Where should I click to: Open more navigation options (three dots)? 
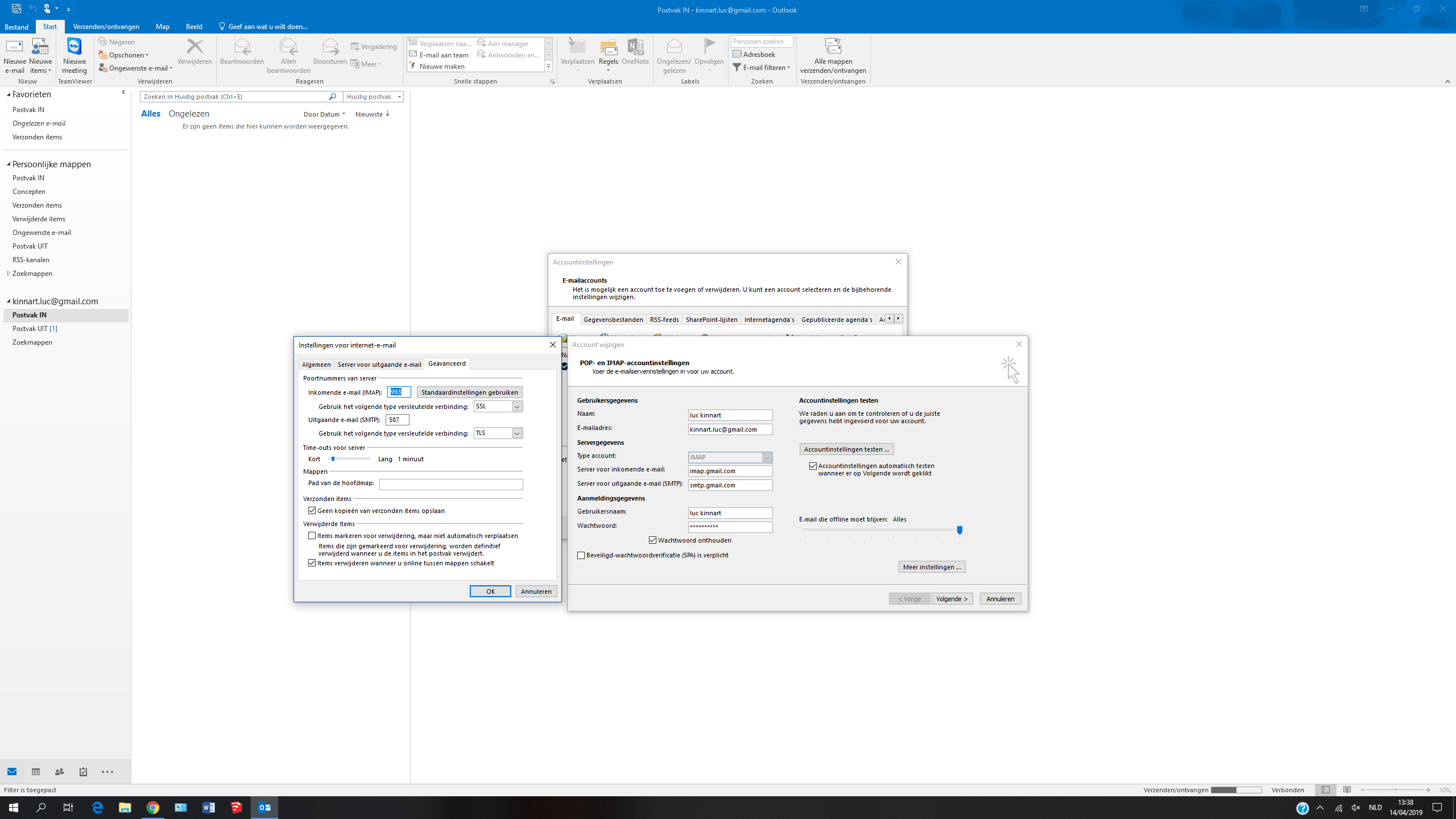tap(107, 772)
